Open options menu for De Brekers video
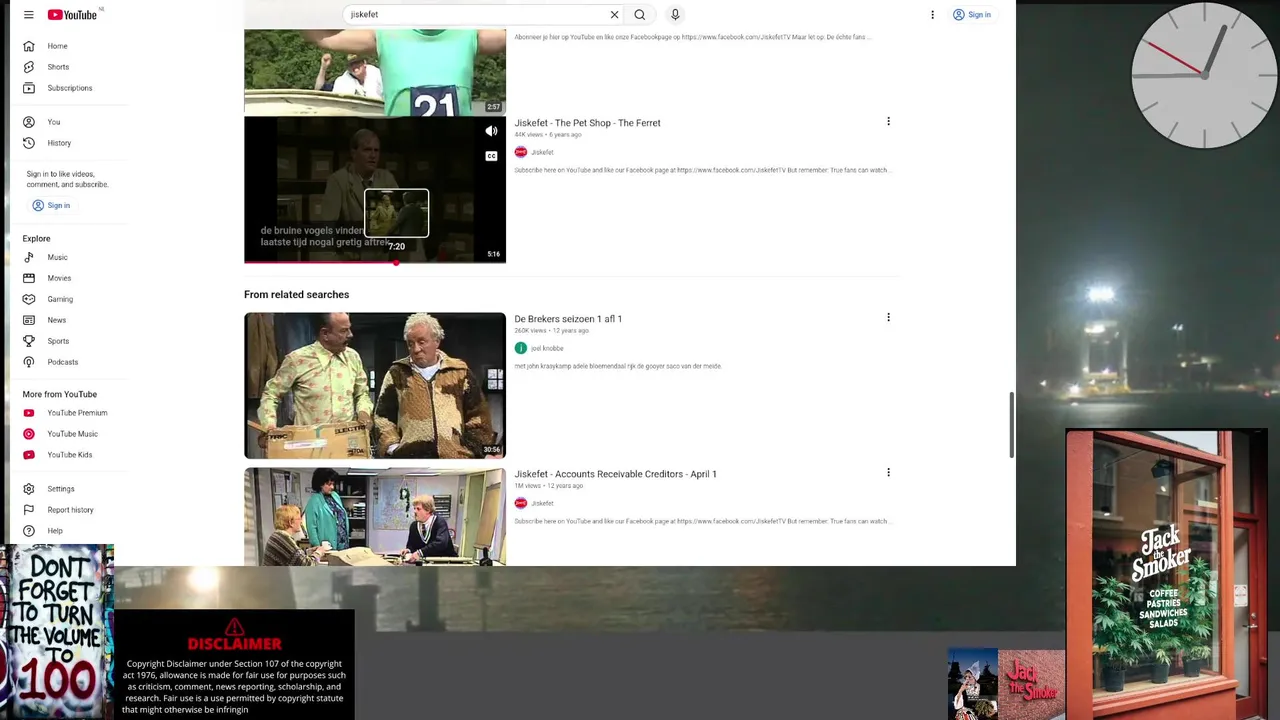The width and height of the screenshot is (1280, 720). tap(888, 318)
